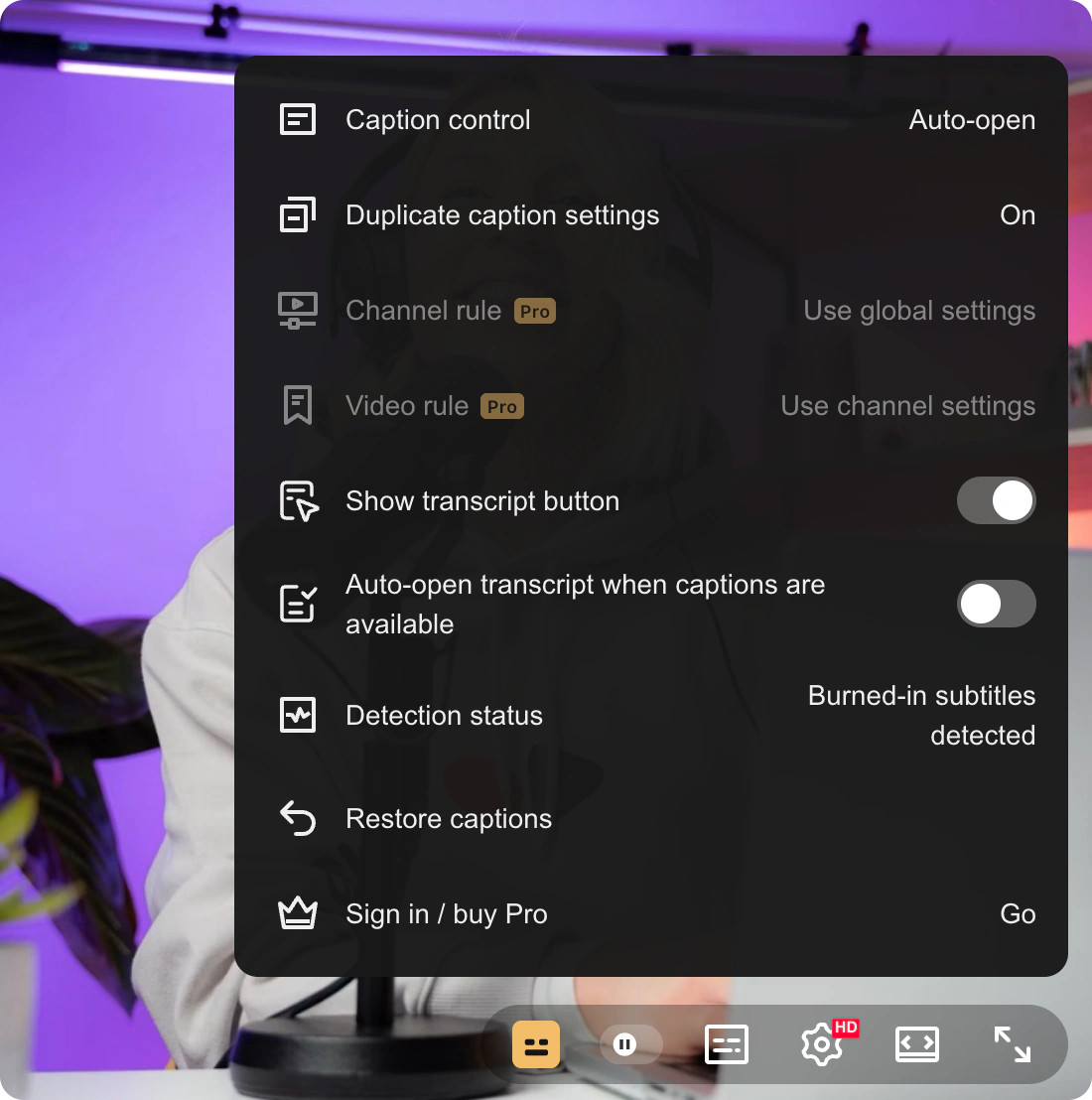Image resolution: width=1092 pixels, height=1100 pixels.
Task: Choose Restore captions
Action: click(x=651, y=819)
